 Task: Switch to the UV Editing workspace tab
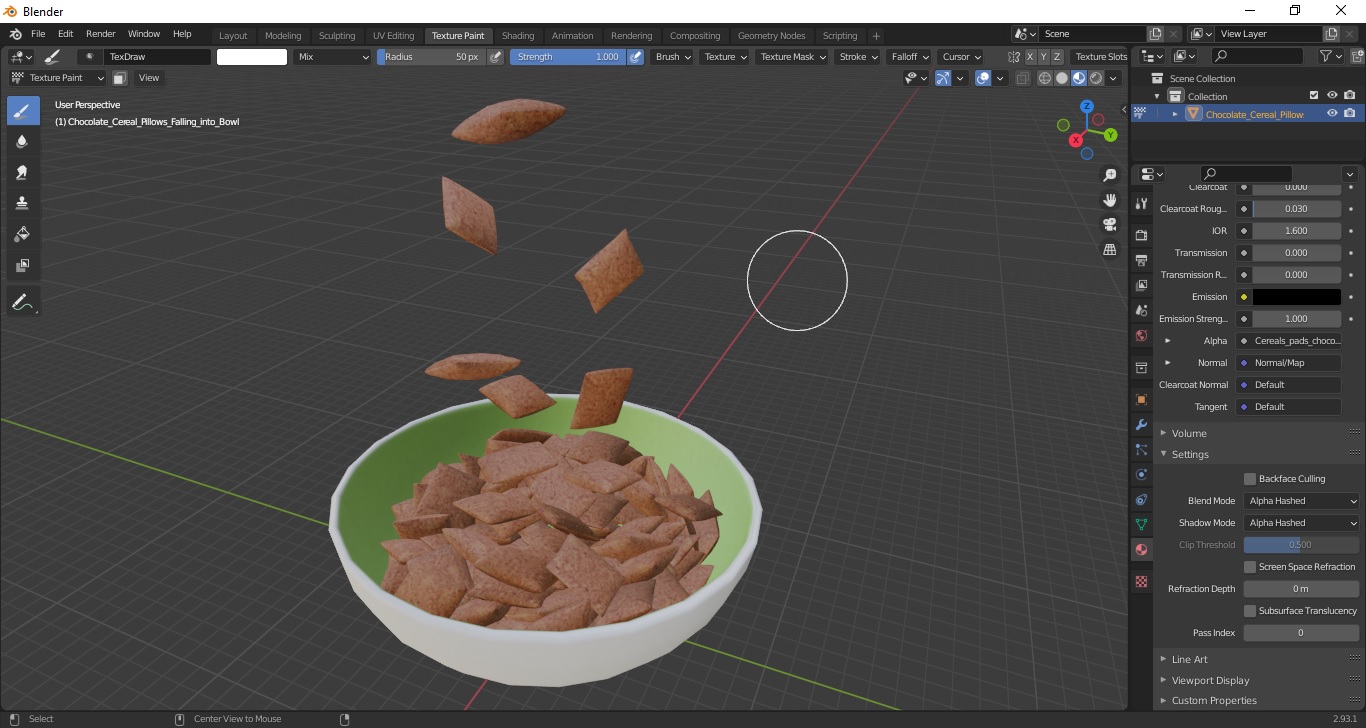pos(393,36)
